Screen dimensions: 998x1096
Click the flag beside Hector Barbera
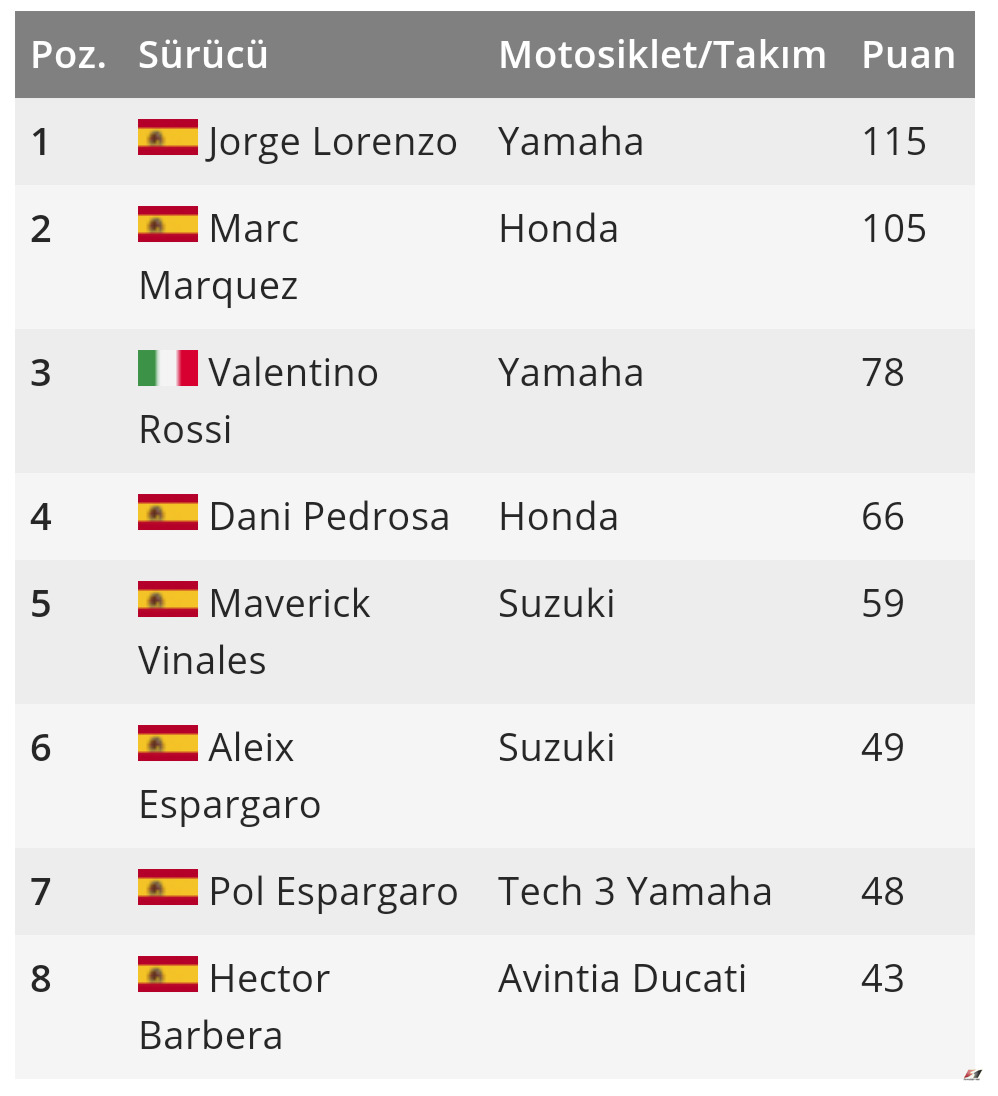pyautogui.click(x=168, y=974)
